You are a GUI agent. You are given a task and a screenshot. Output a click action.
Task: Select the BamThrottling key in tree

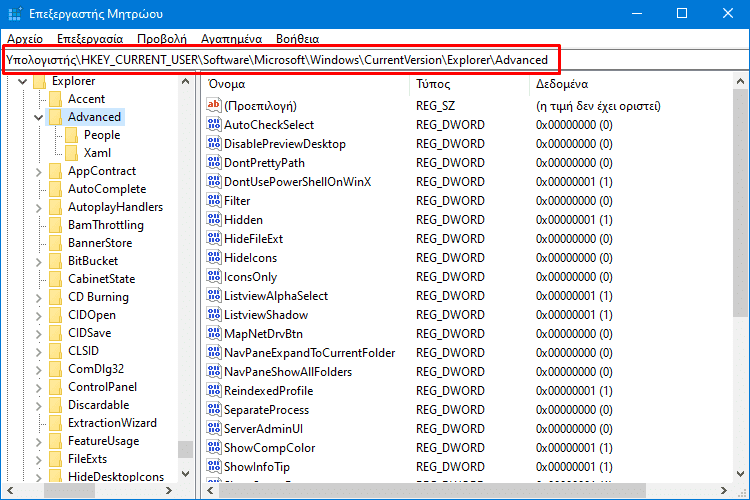click(x=106, y=225)
